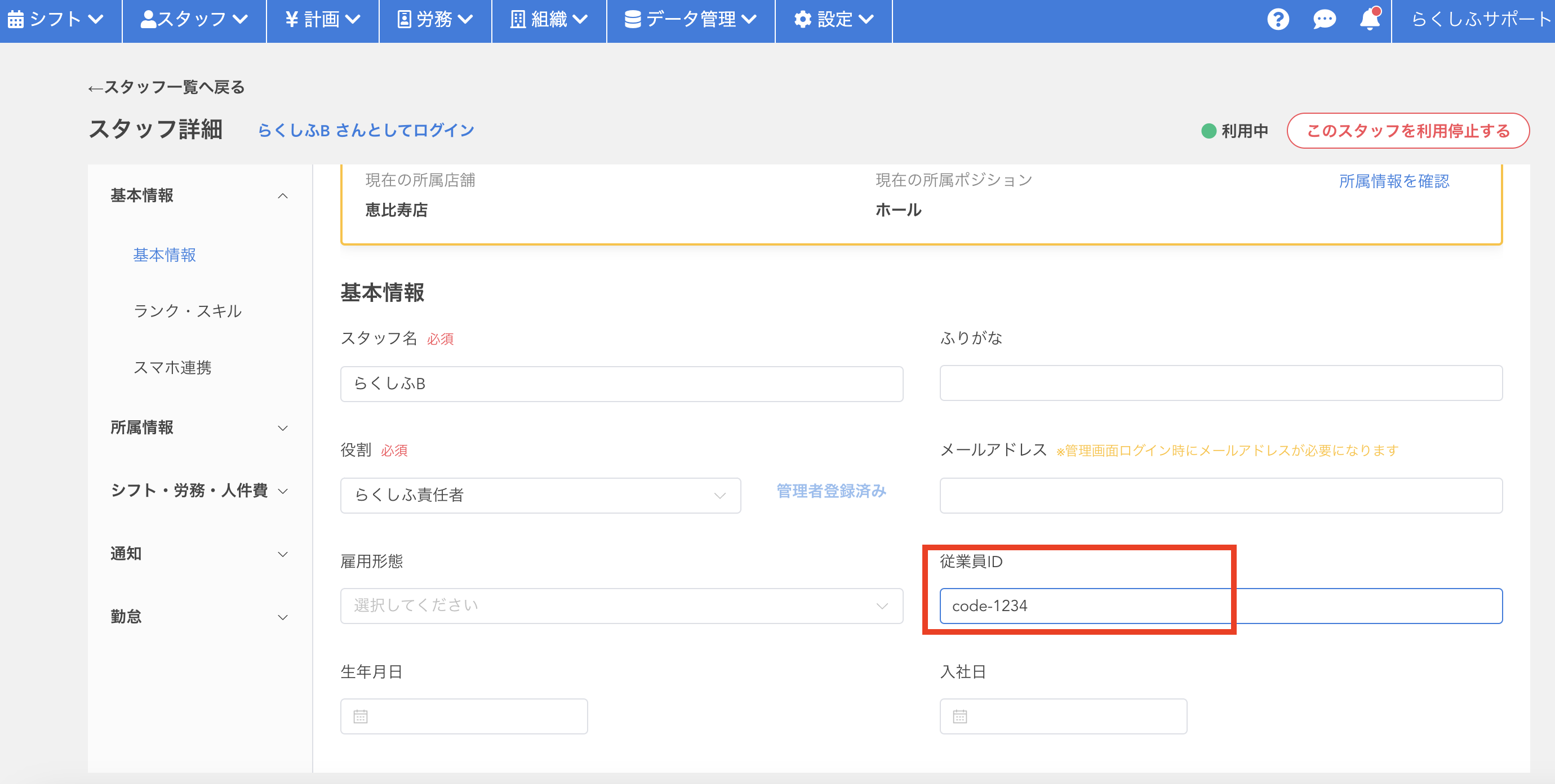Open the 役割 dropdown showing らくしふ責任者
The height and width of the screenshot is (784, 1555).
(x=540, y=496)
